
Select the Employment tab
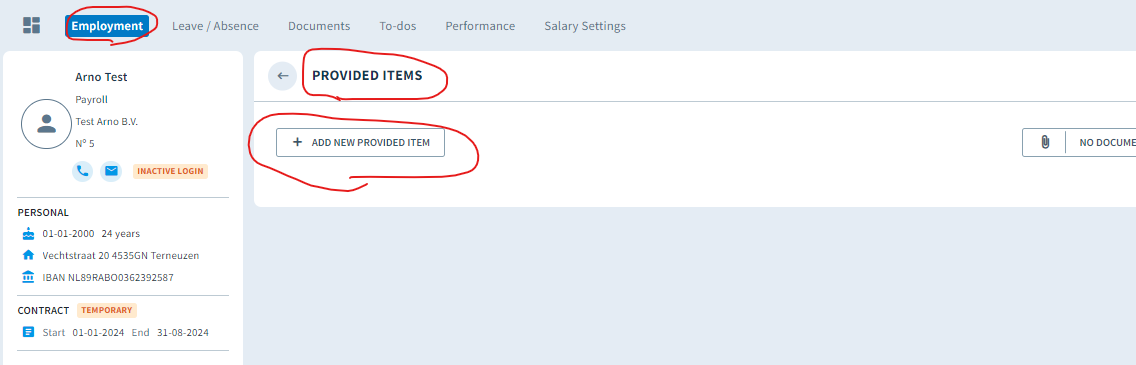[107, 26]
